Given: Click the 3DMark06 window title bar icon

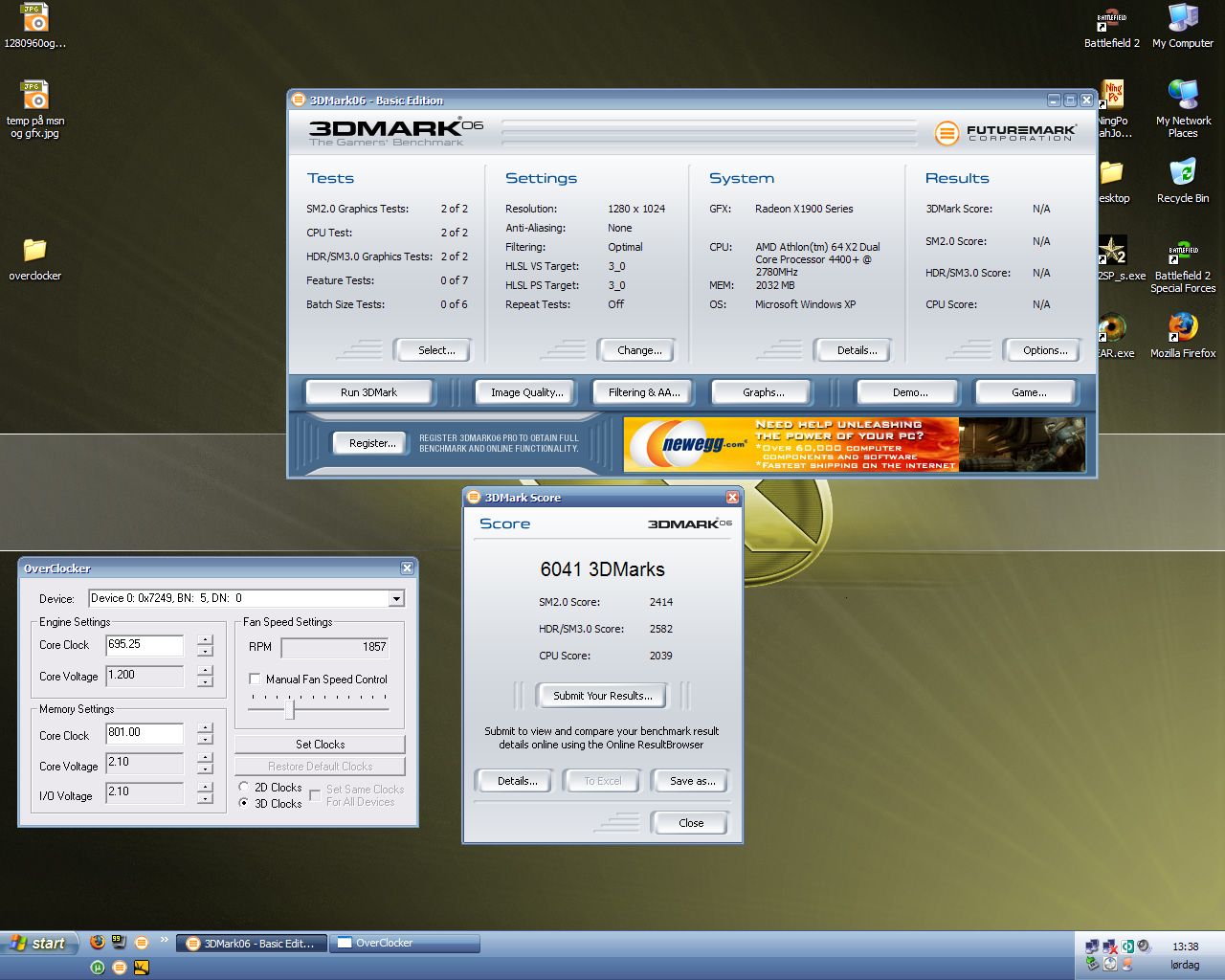Looking at the screenshot, I should (299, 100).
